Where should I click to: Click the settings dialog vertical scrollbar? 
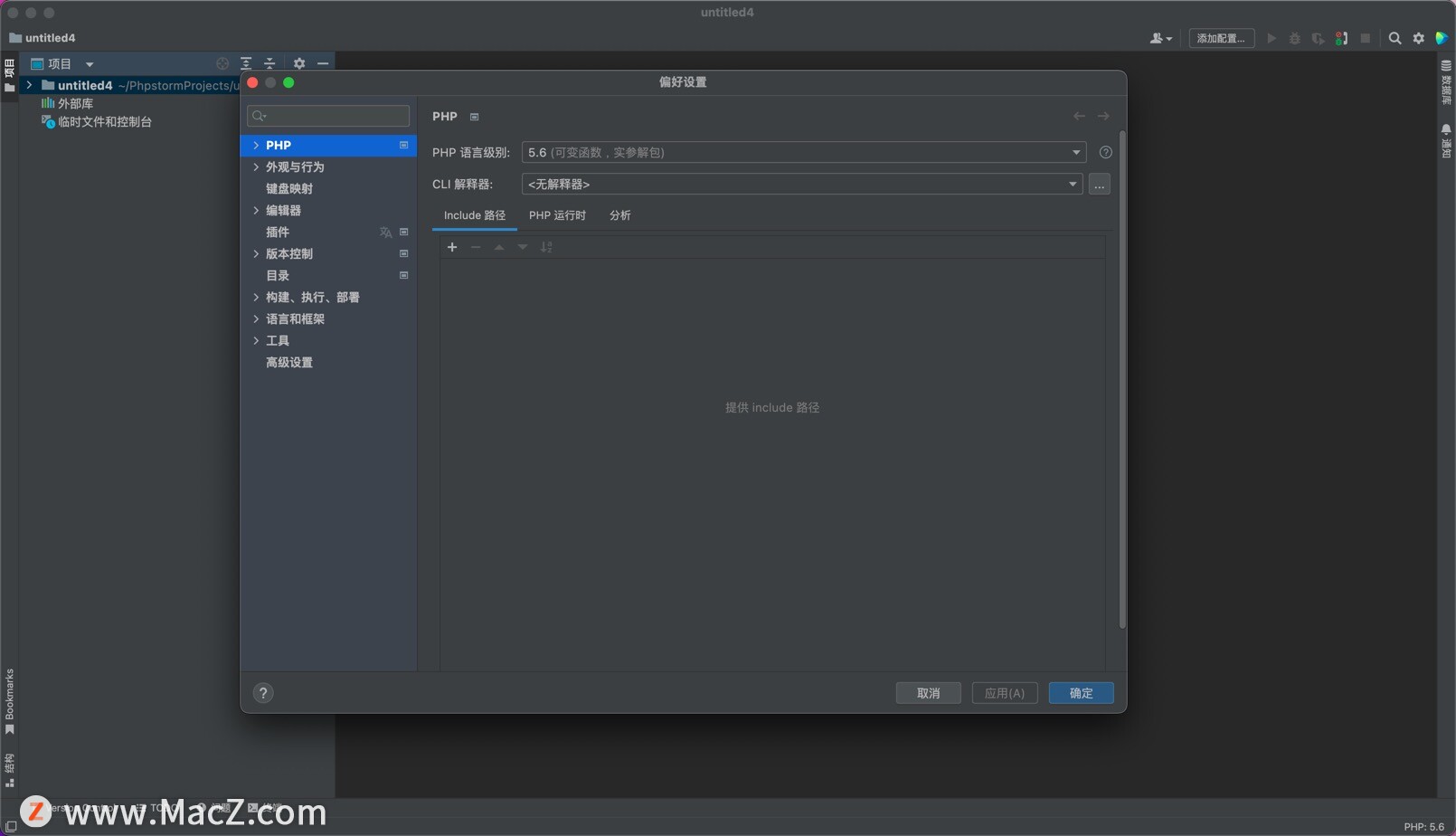click(1122, 380)
